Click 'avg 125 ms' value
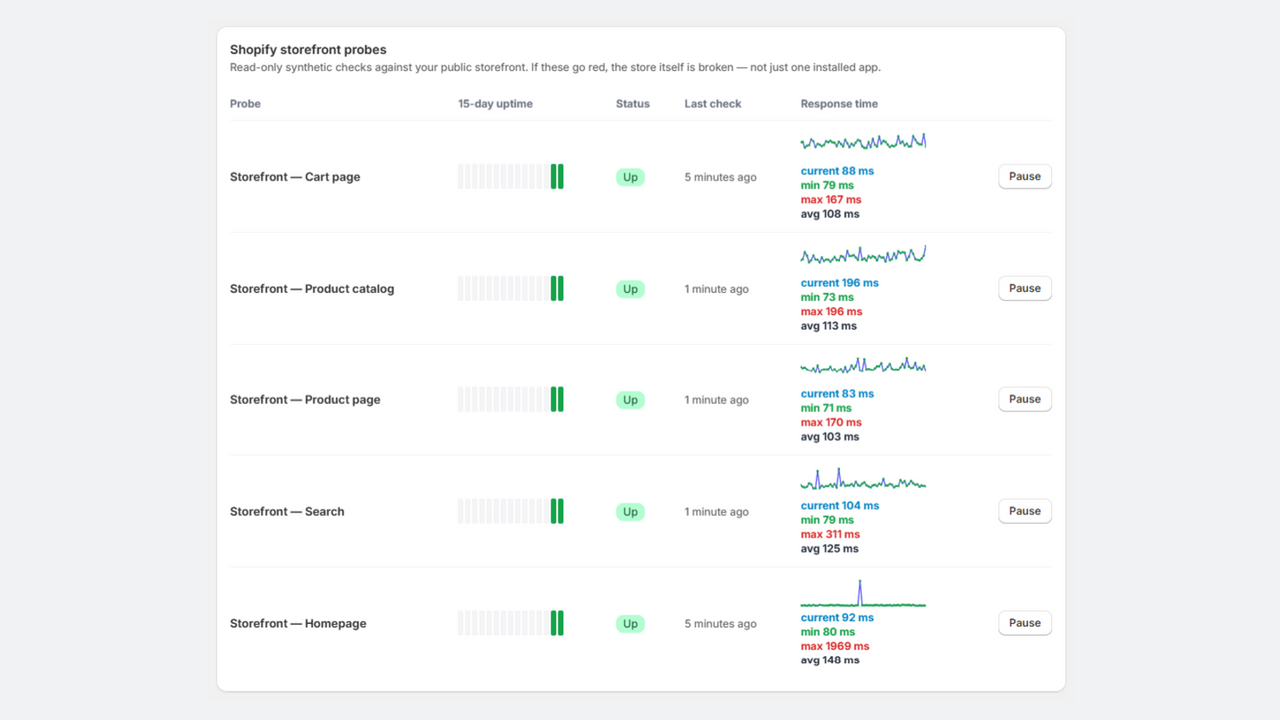This screenshot has width=1280, height=720. pyautogui.click(x=830, y=549)
